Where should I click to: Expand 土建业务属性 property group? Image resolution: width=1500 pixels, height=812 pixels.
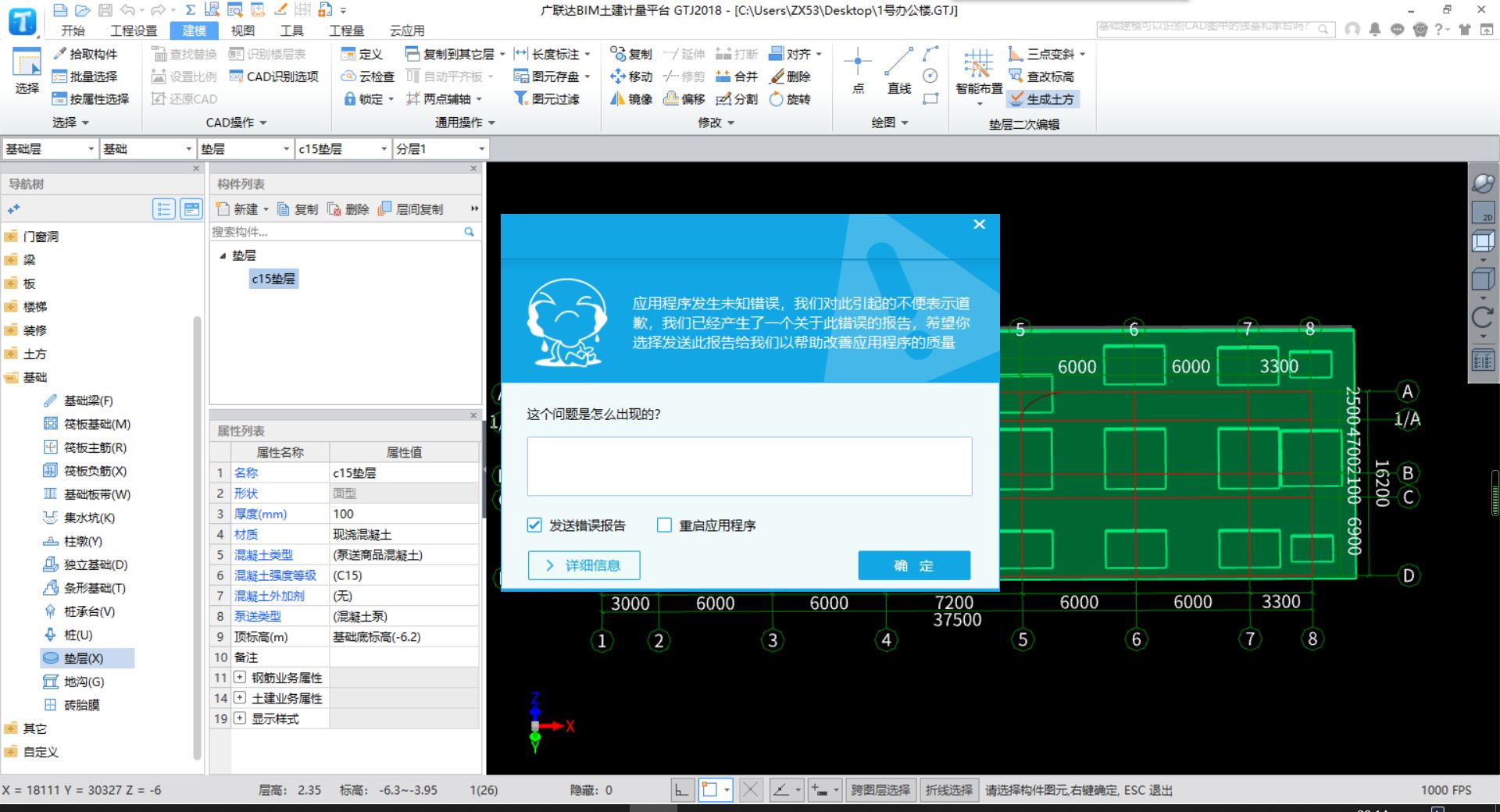[x=240, y=698]
